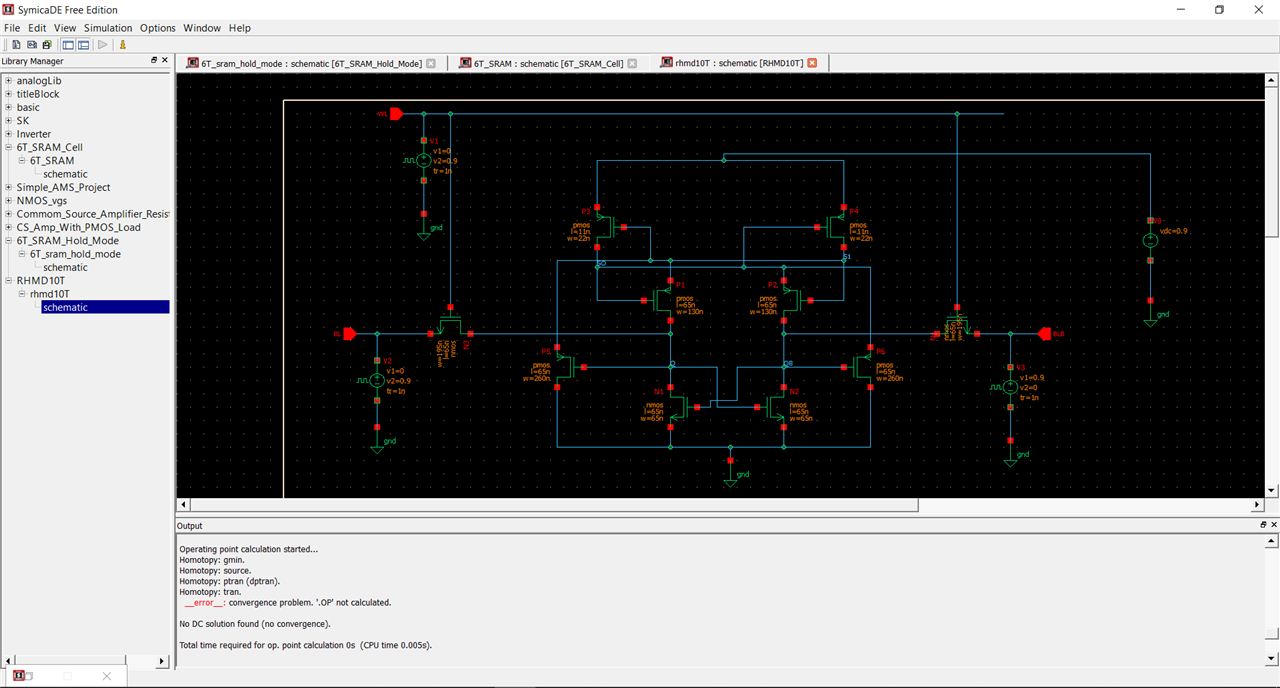Image resolution: width=1280 pixels, height=688 pixels.
Task: Close the rhmd10T schematic tab
Action: pyautogui.click(x=812, y=63)
